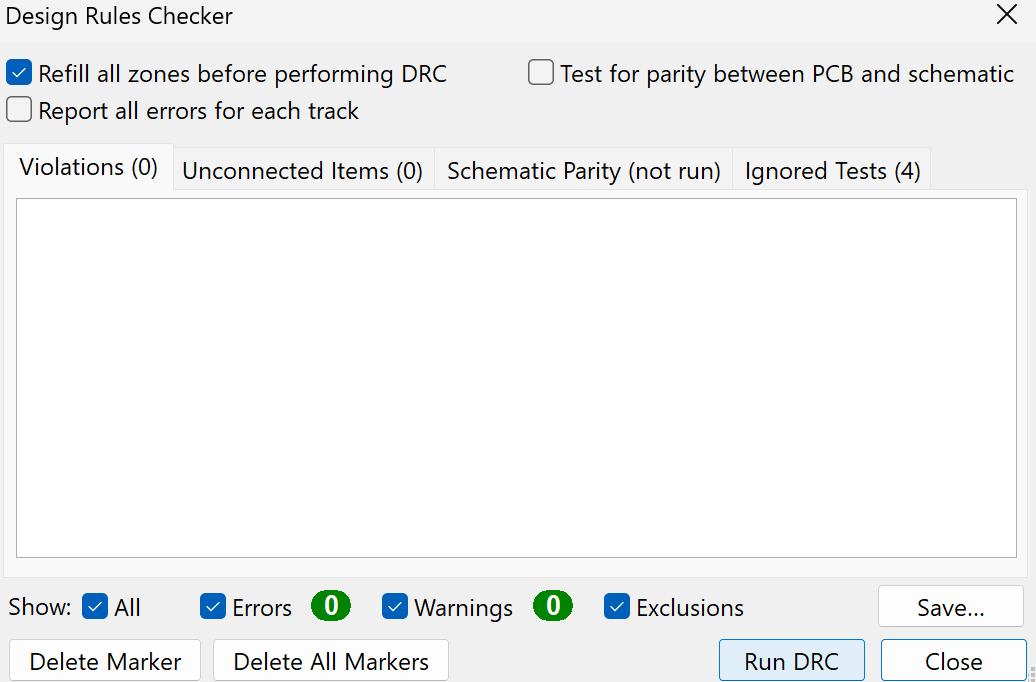Image resolution: width=1036 pixels, height=682 pixels.
Task: Click the Save... button
Action: pos(951,607)
